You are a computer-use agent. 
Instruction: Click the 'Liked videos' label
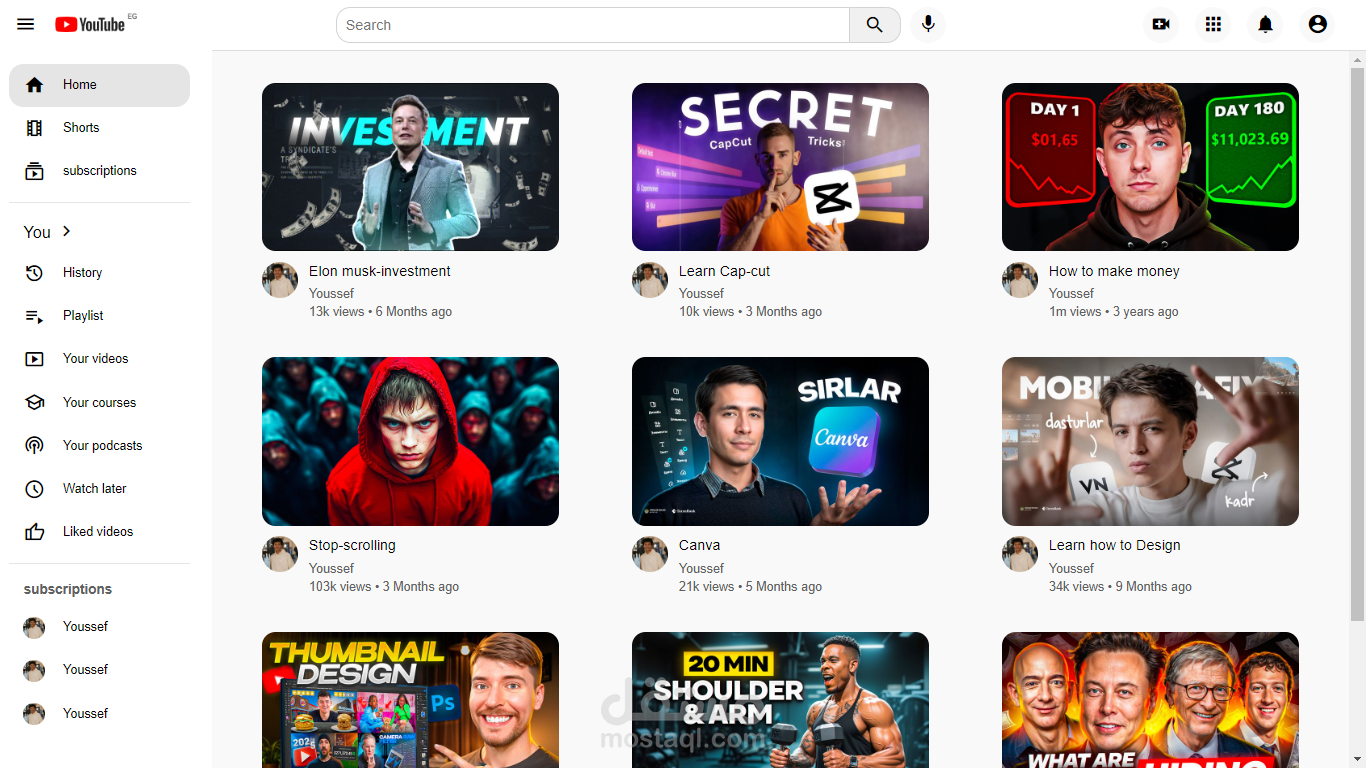(x=98, y=532)
